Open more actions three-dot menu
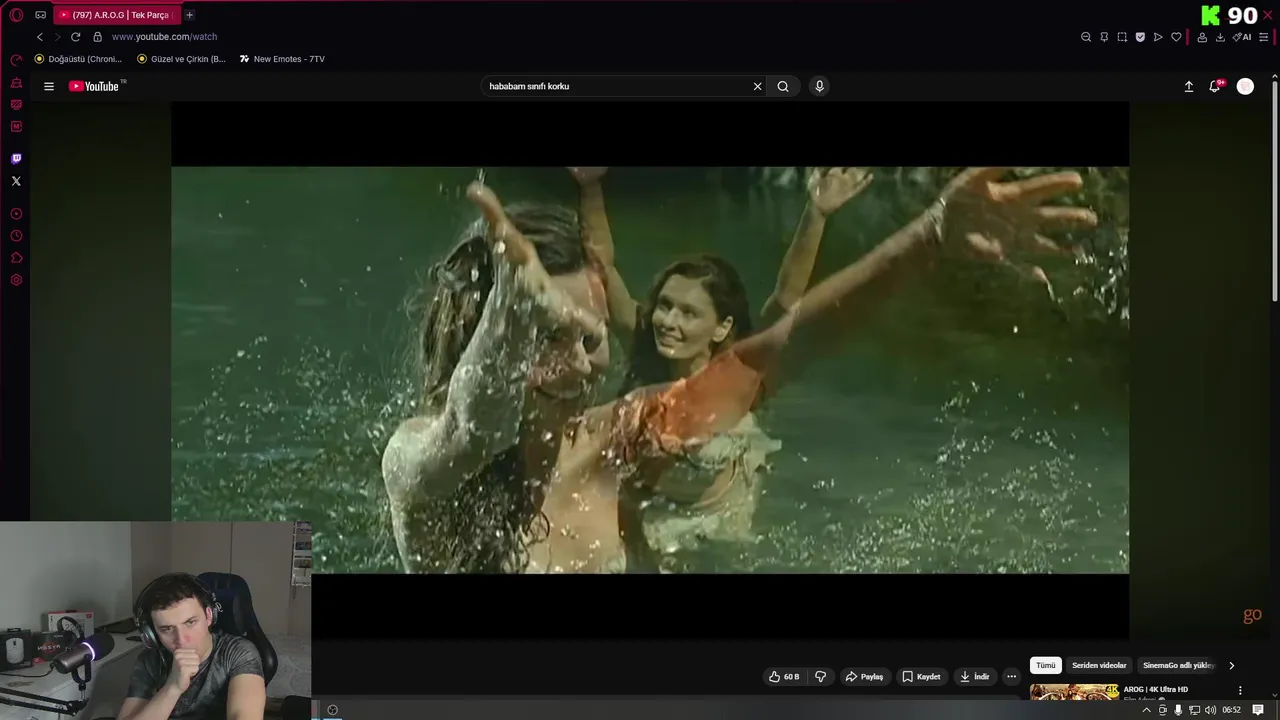Viewport: 1280px width, 720px height. 1011,677
